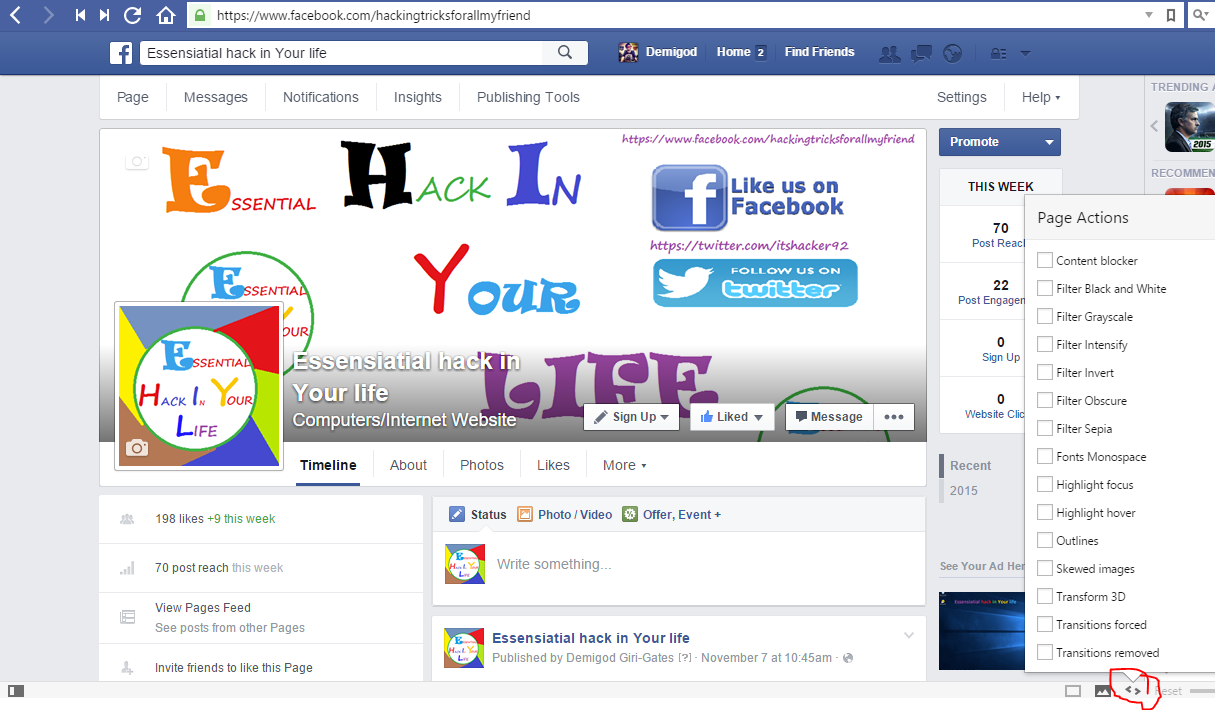Screen dimensions: 1215x710
Task: Open Facebook messages chat-bubble icon
Action: tap(922, 53)
